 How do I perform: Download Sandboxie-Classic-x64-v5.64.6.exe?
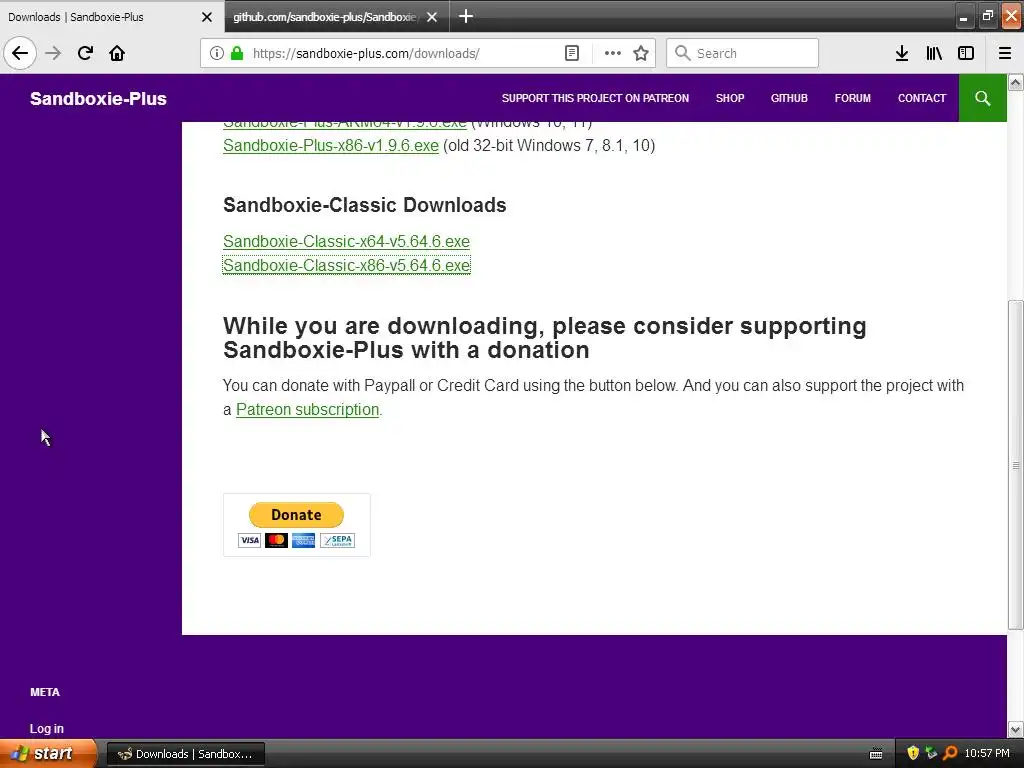pyautogui.click(x=346, y=241)
